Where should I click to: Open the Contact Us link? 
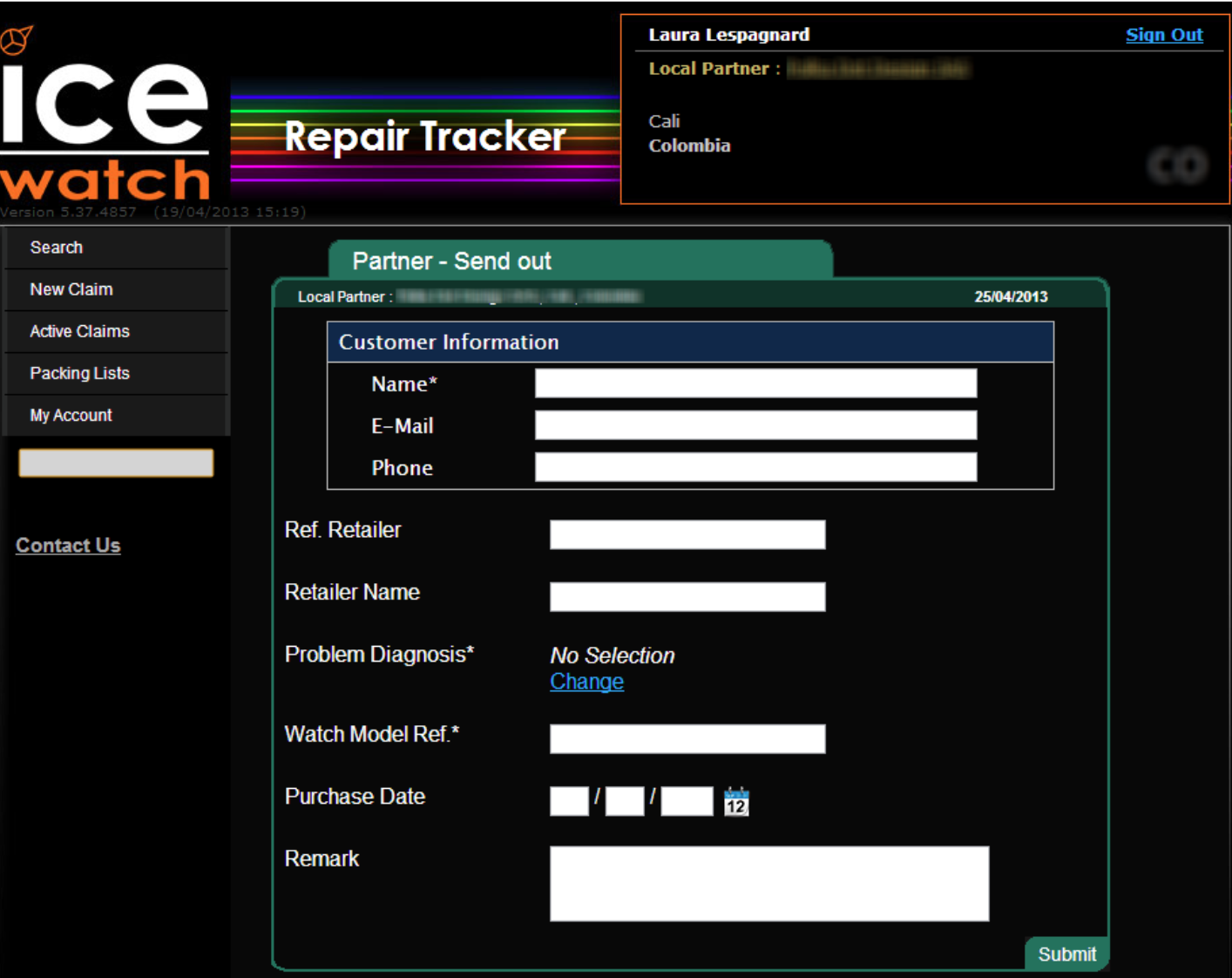68,546
